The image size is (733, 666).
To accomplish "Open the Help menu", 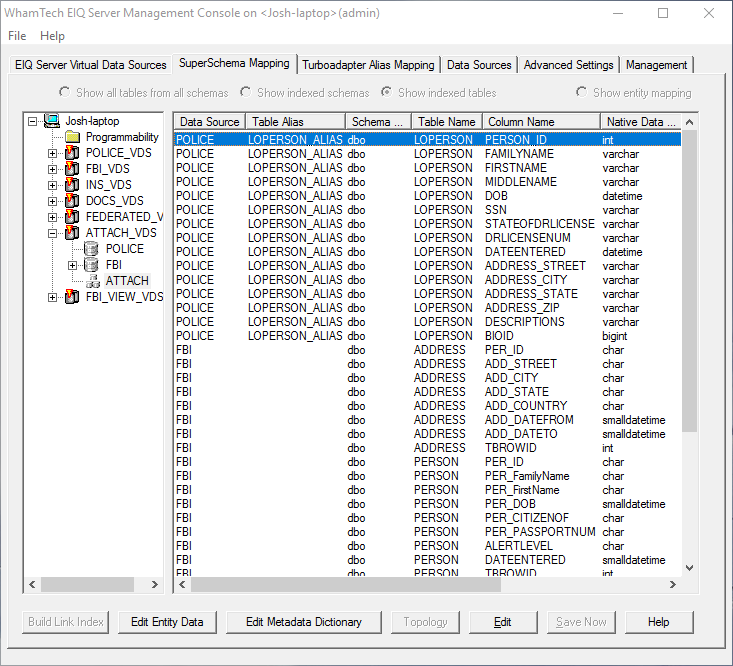I will [52, 36].
